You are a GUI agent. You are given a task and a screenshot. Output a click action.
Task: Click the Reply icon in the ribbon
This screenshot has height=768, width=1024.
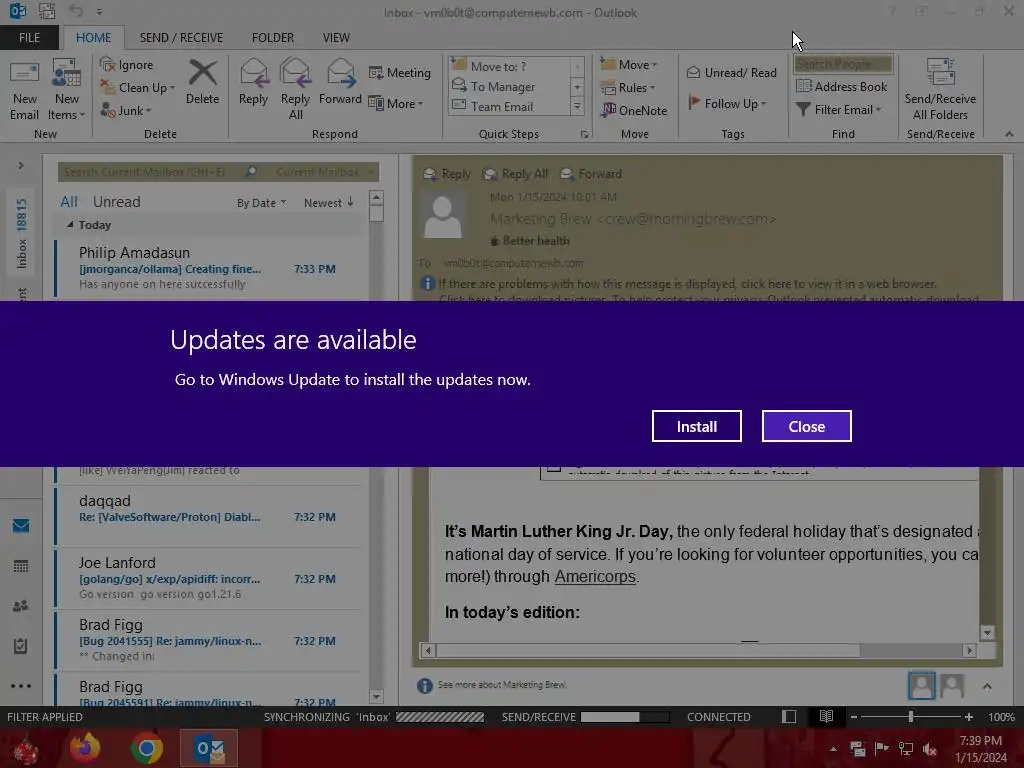(x=253, y=83)
